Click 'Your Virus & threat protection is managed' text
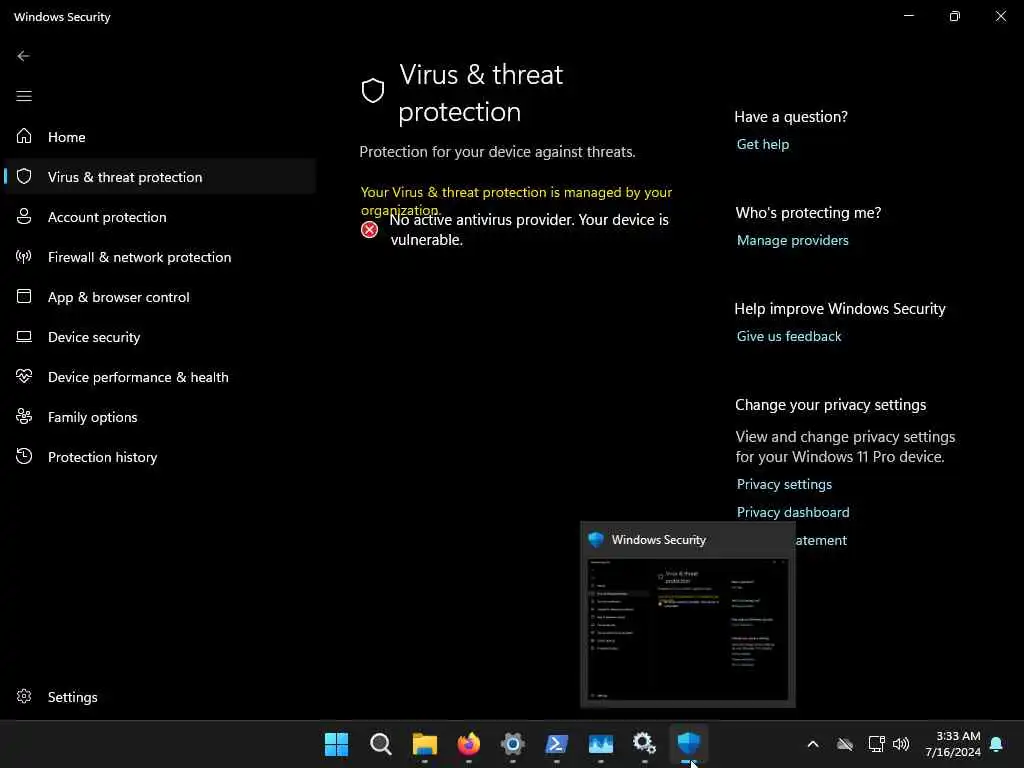Image resolution: width=1024 pixels, height=768 pixels. [516, 201]
